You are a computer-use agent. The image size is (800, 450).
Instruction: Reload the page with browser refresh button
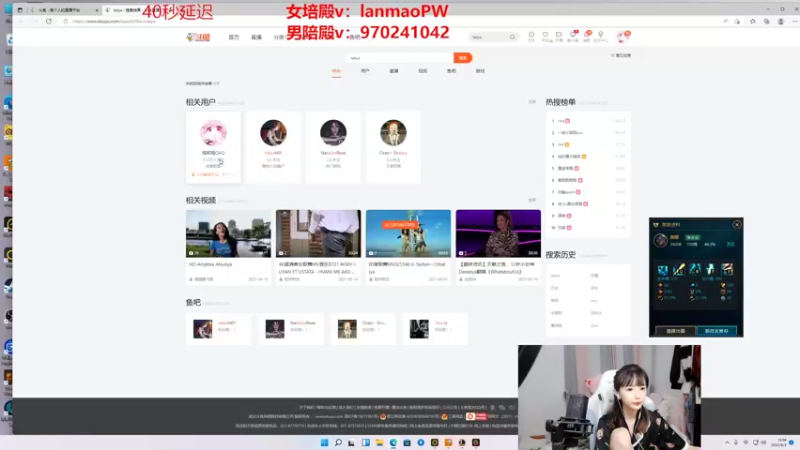point(48,21)
